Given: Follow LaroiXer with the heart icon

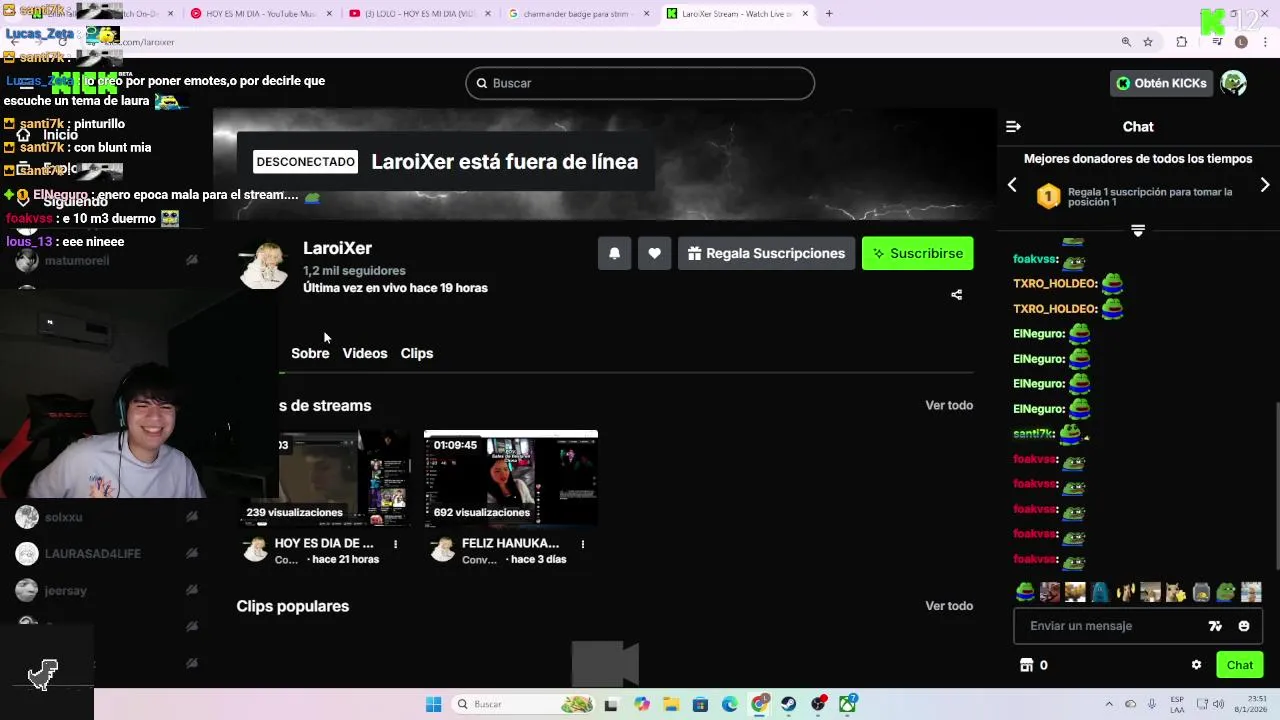Looking at the screenshot, I should pos(654,253).
